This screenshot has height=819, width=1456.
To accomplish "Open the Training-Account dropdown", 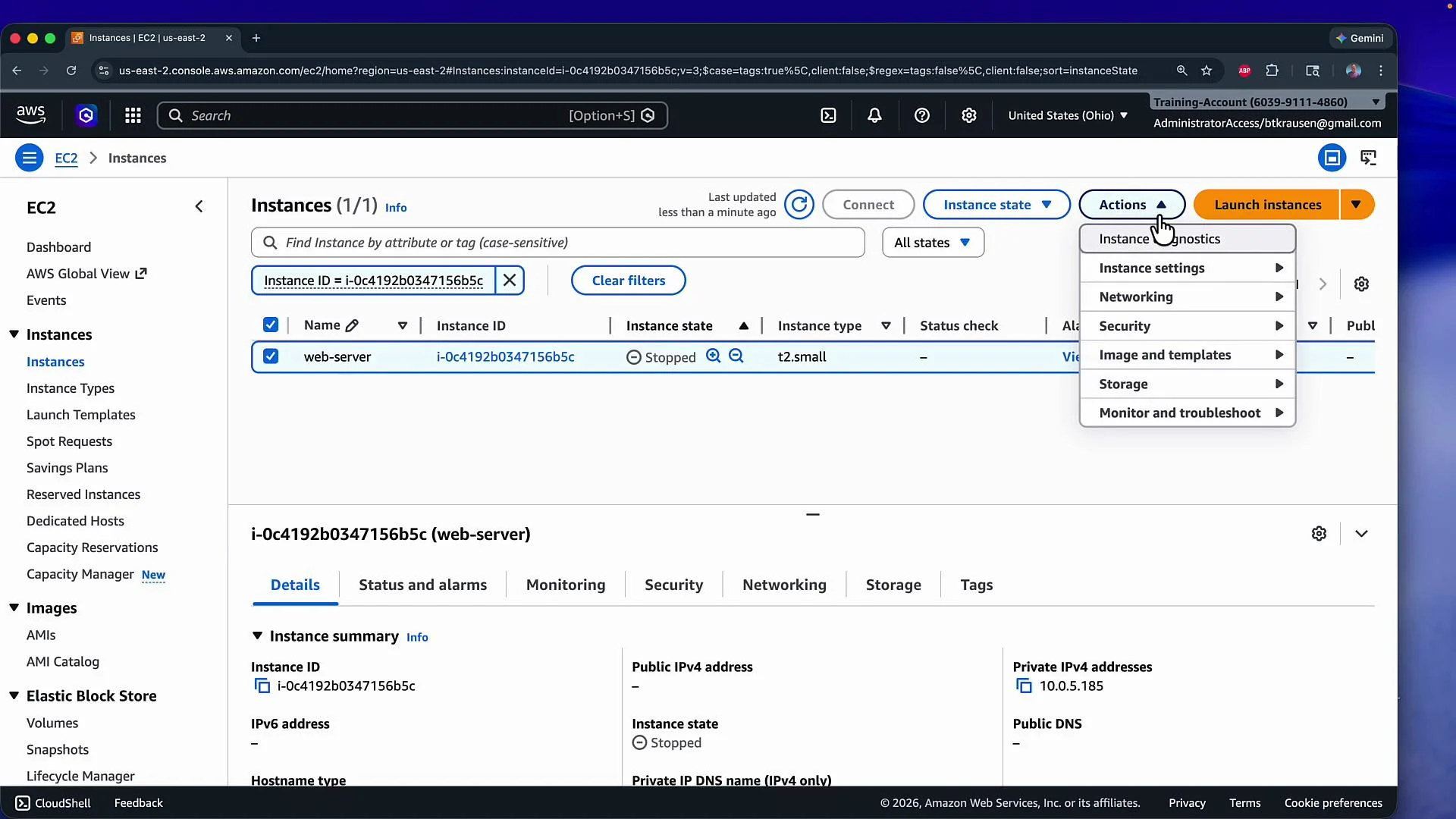I will (x=1266, y=102).
